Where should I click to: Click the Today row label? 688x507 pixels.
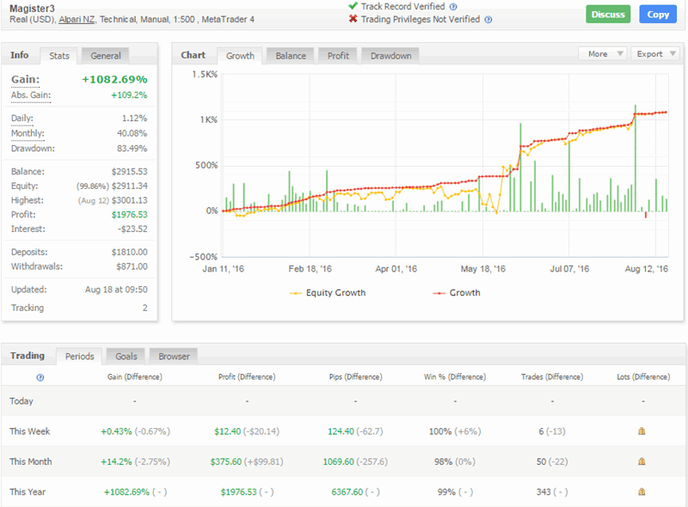tap(22, 401)
